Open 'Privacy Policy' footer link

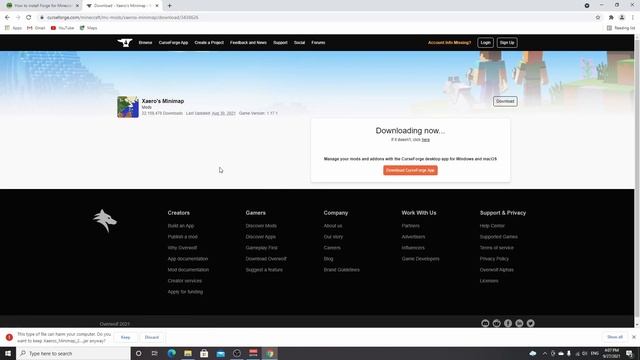(x=494, y=259)
